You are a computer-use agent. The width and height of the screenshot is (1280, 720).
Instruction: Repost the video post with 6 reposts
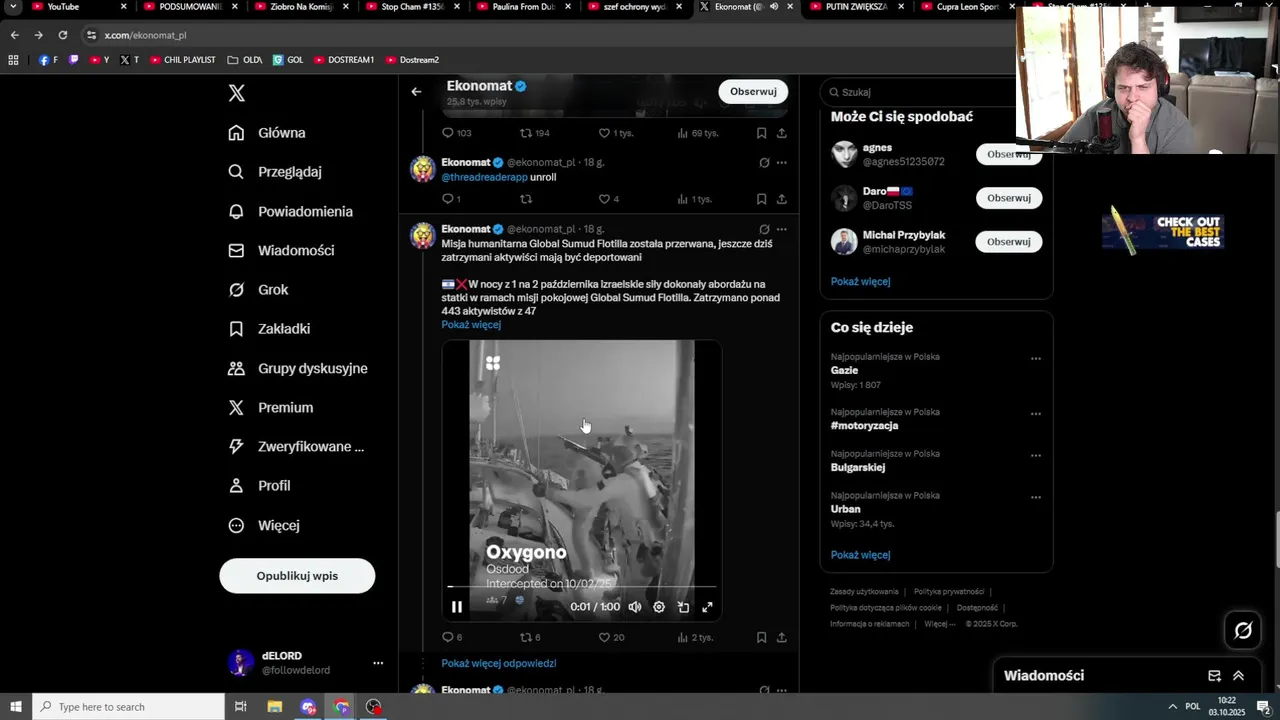[530, 637]
